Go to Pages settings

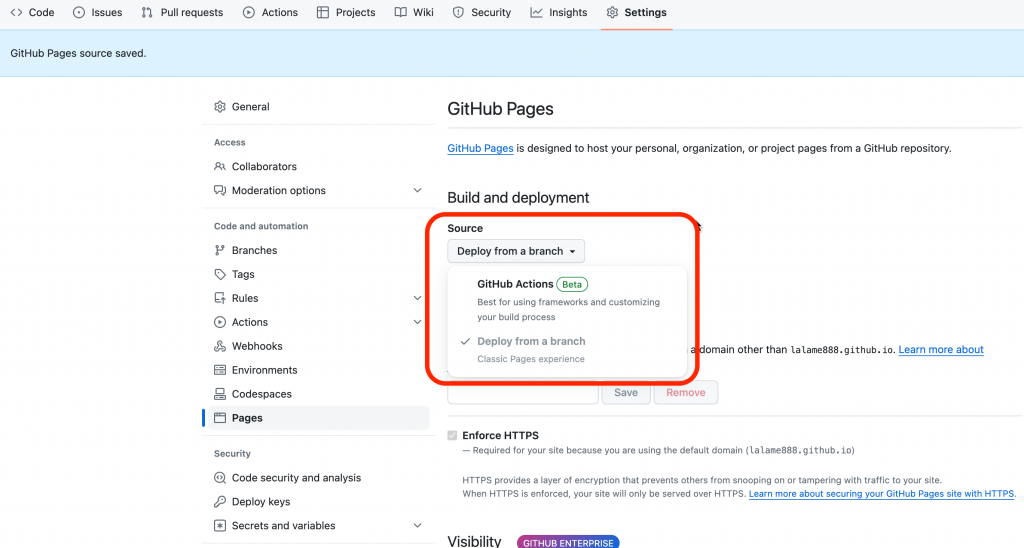[x=318, y=418]
